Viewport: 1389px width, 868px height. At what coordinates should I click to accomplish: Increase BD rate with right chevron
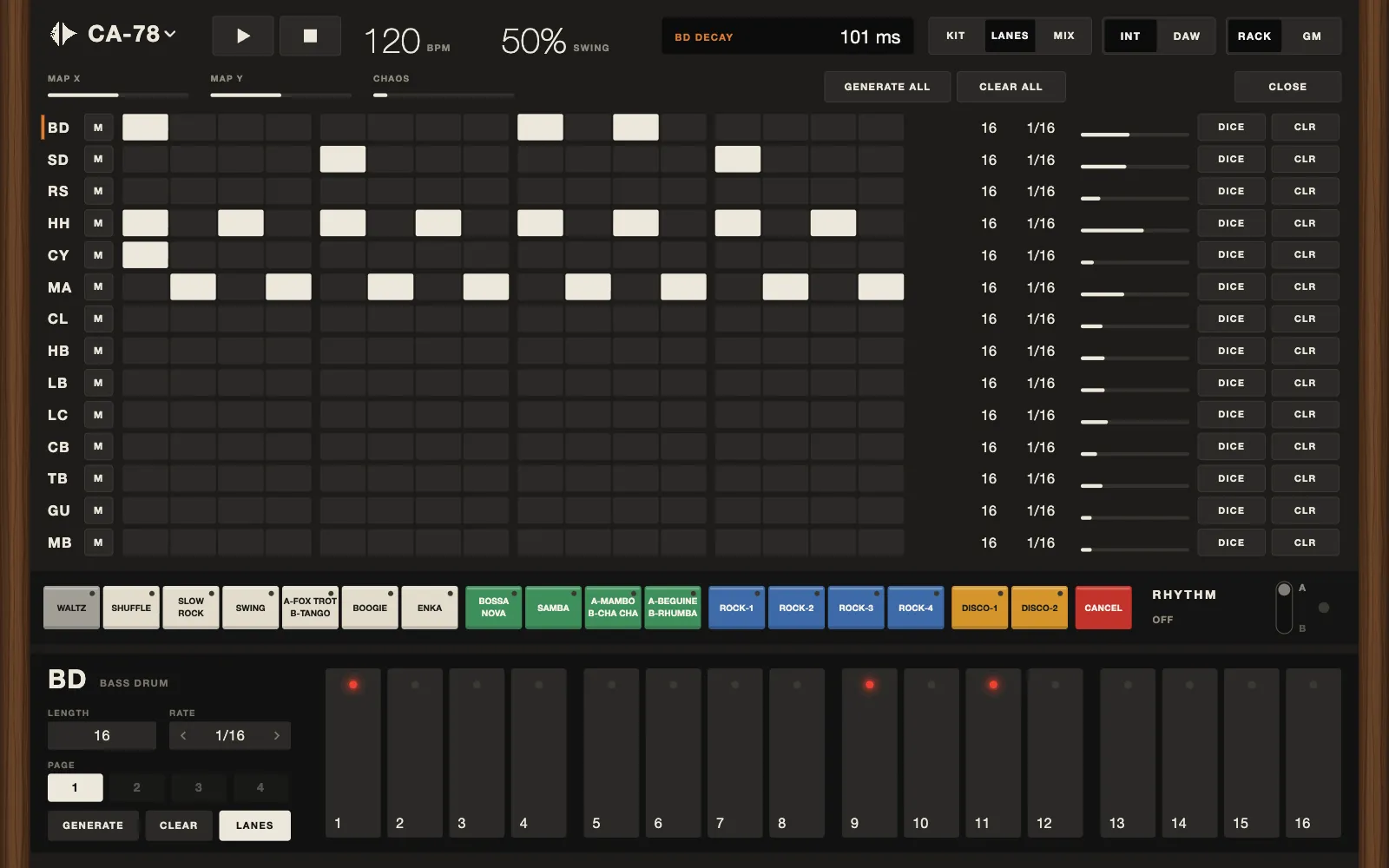[x=277, y=735]
